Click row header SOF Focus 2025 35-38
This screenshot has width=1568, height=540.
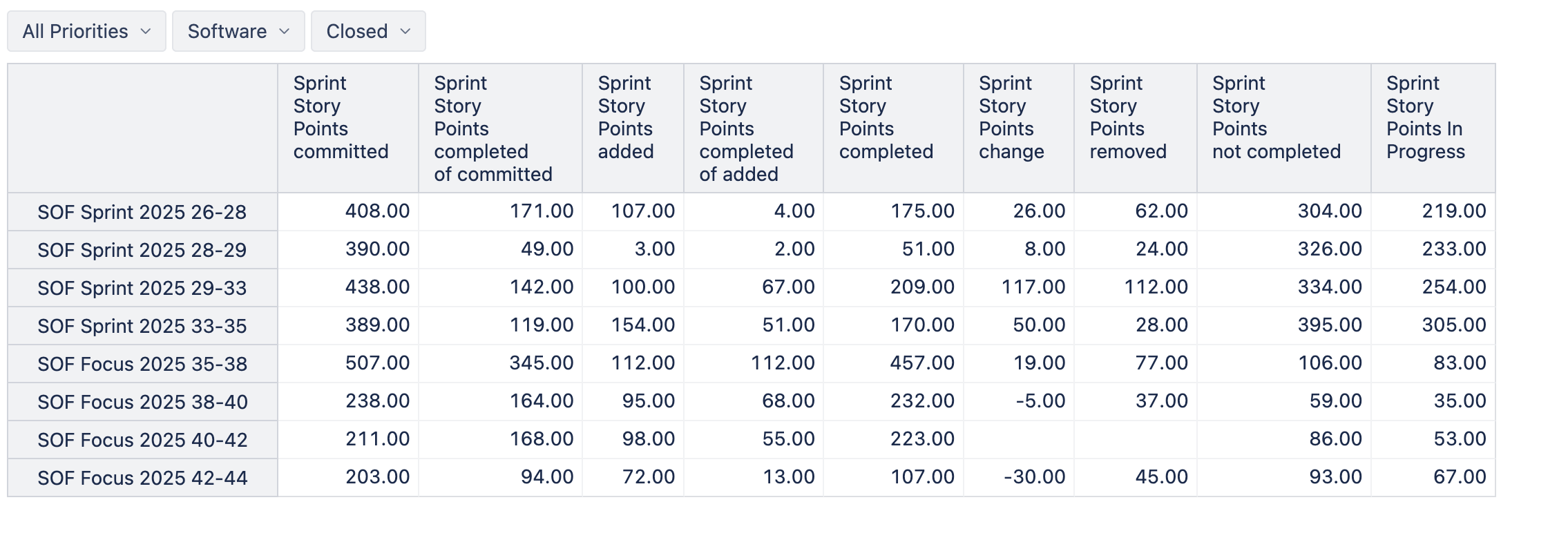pos(142,364)
